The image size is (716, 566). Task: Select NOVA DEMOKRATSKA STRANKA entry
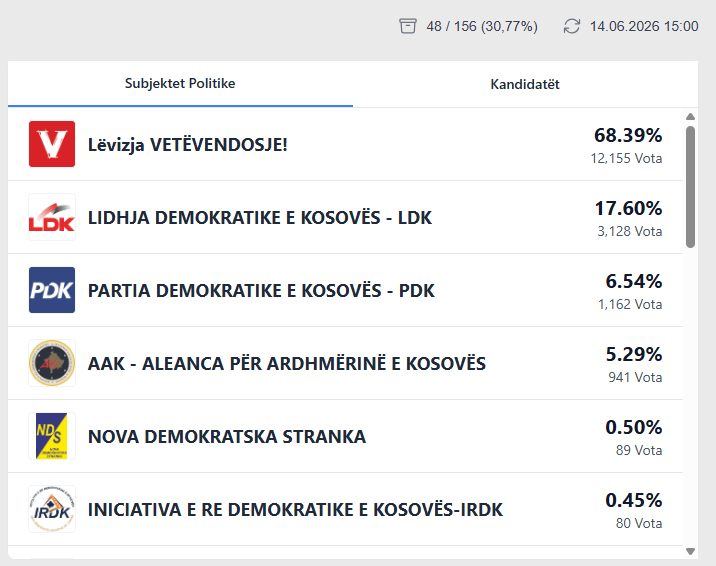pos(346,436)
